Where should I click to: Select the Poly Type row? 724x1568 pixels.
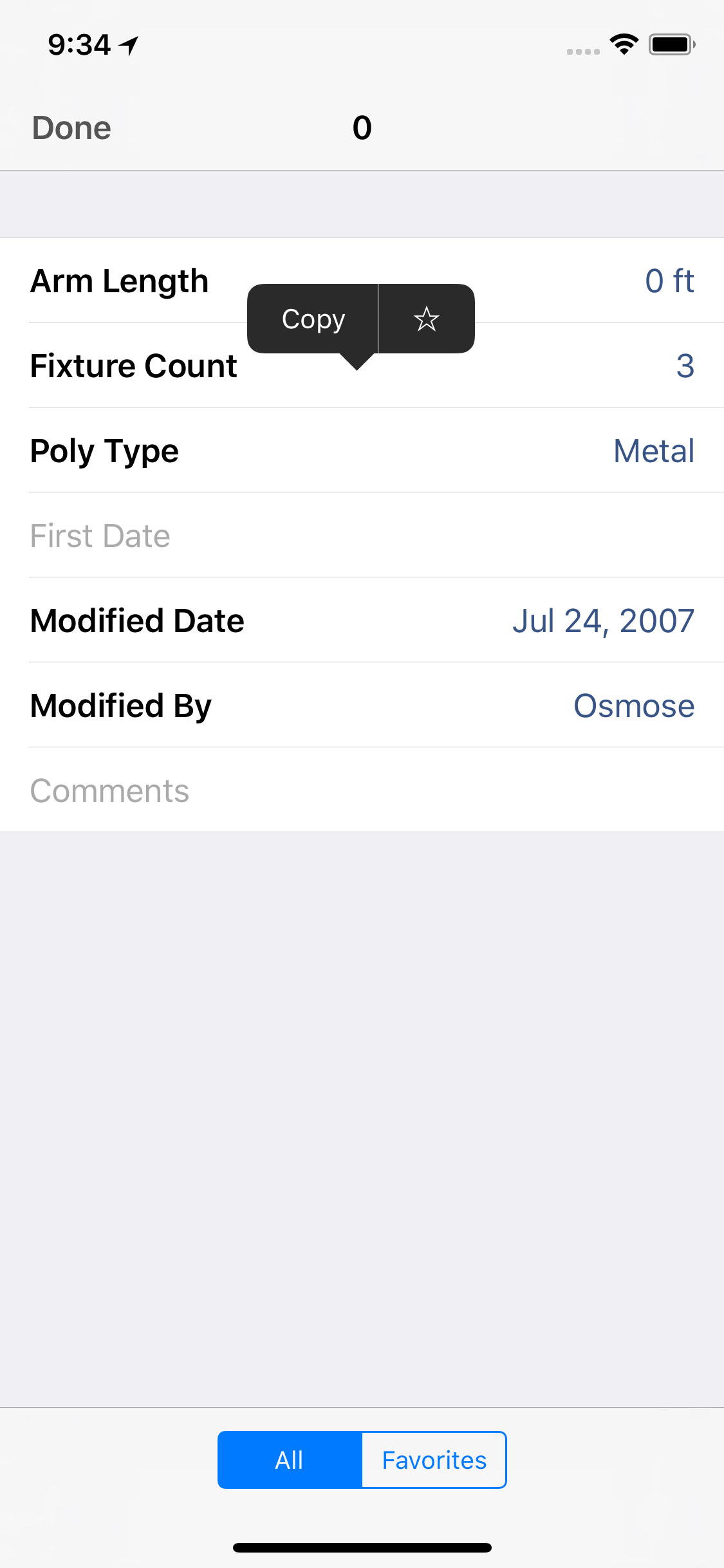pos(362,451)
